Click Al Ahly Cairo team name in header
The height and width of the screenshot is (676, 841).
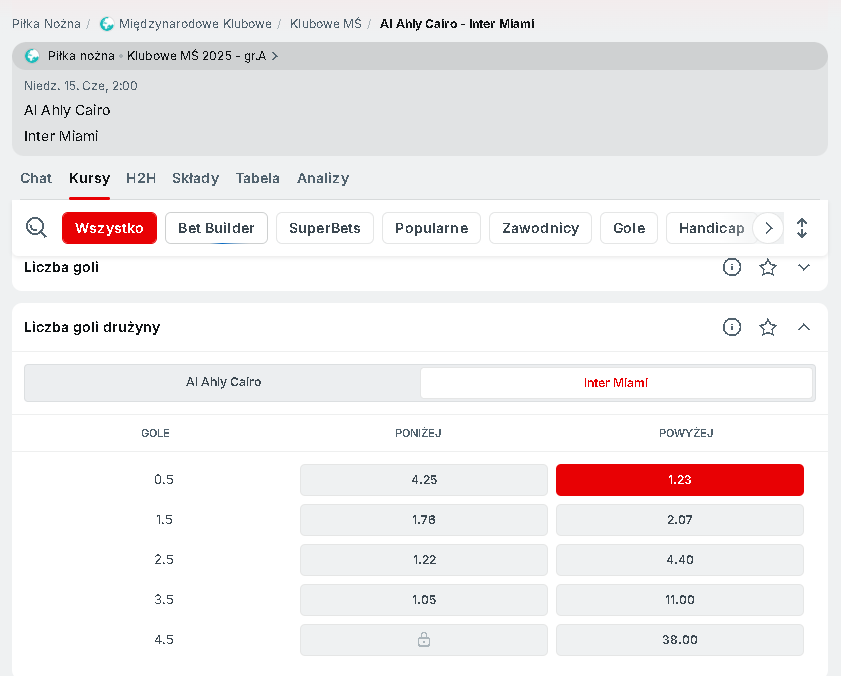pos(67,110)
